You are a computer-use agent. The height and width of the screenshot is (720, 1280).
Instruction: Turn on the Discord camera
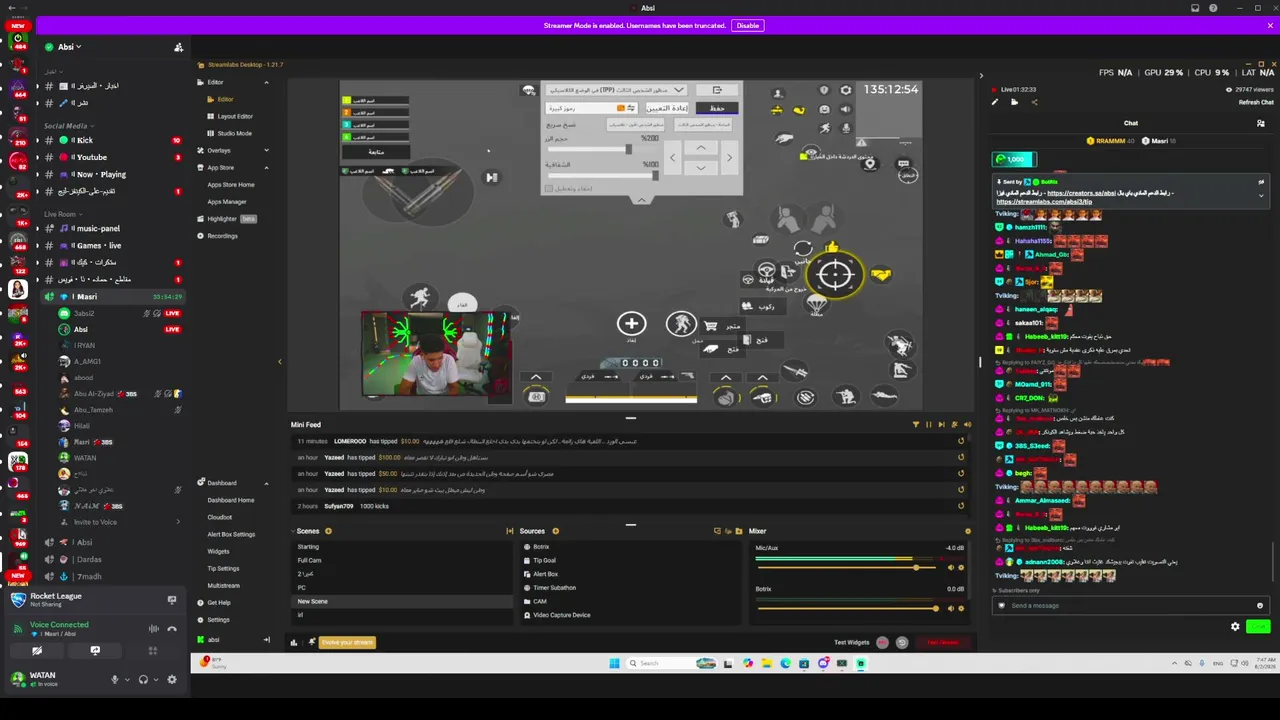coord(37,651)
